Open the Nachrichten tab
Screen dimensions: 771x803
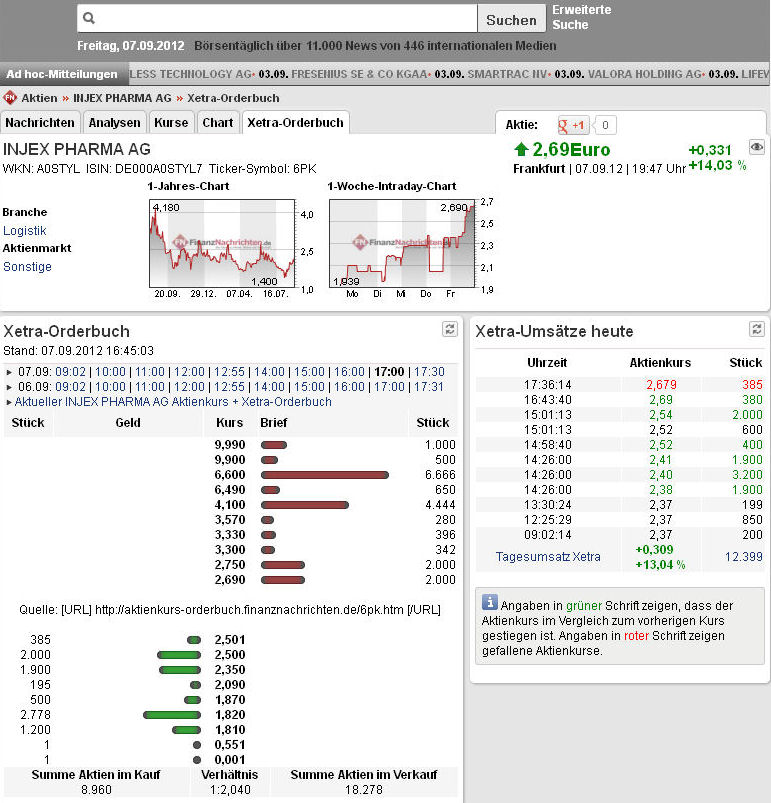(40, 123)
